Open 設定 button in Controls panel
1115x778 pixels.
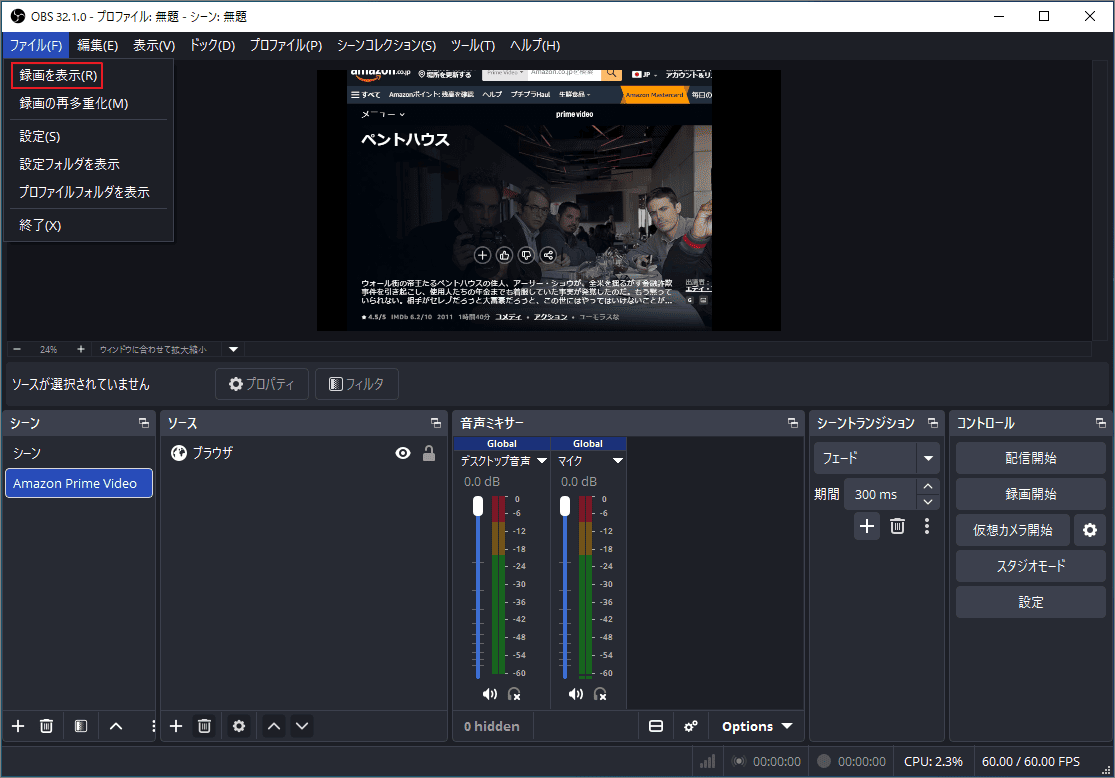point(1030,602)
